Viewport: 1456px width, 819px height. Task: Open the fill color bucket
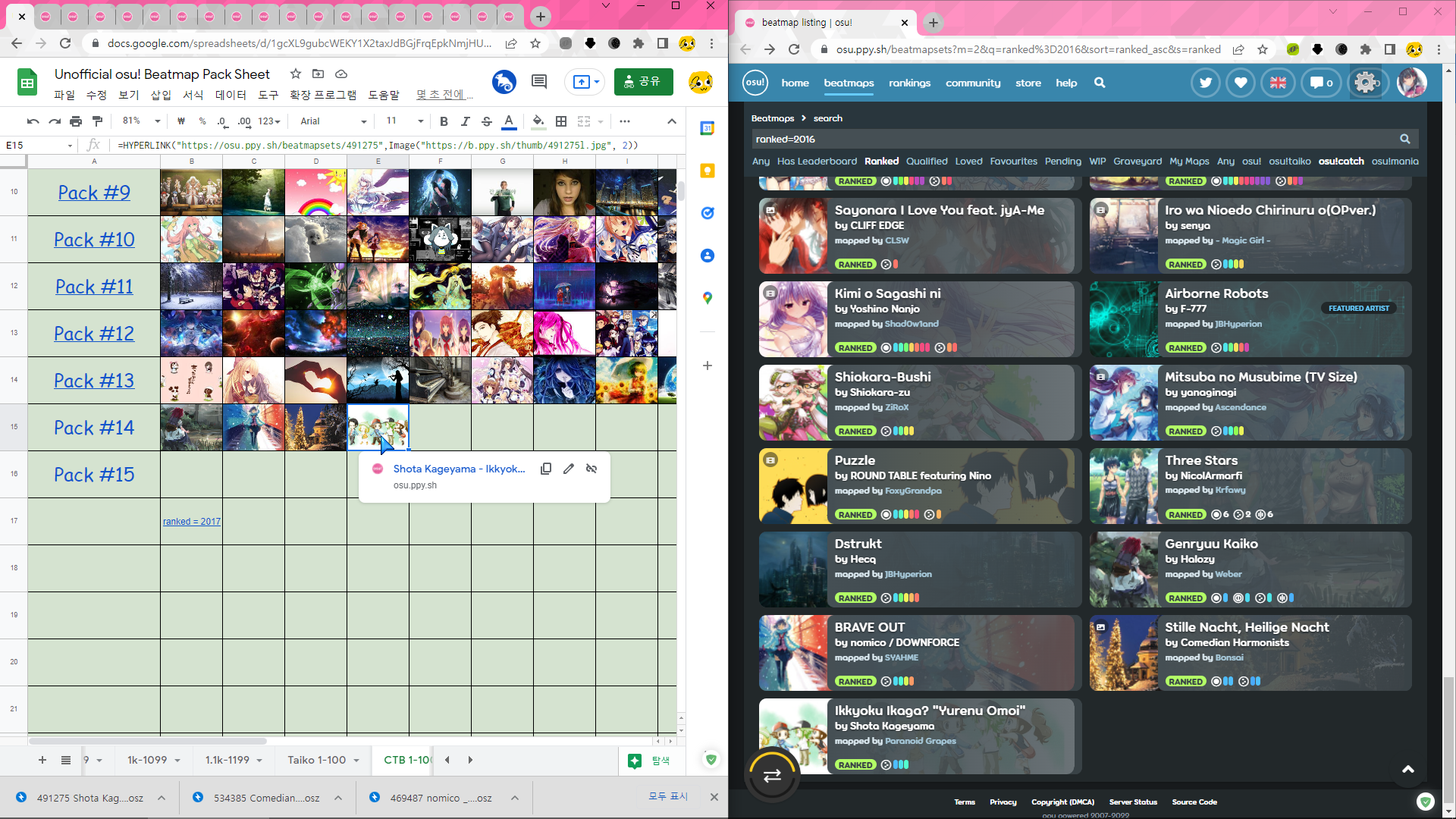coord(538,121)
